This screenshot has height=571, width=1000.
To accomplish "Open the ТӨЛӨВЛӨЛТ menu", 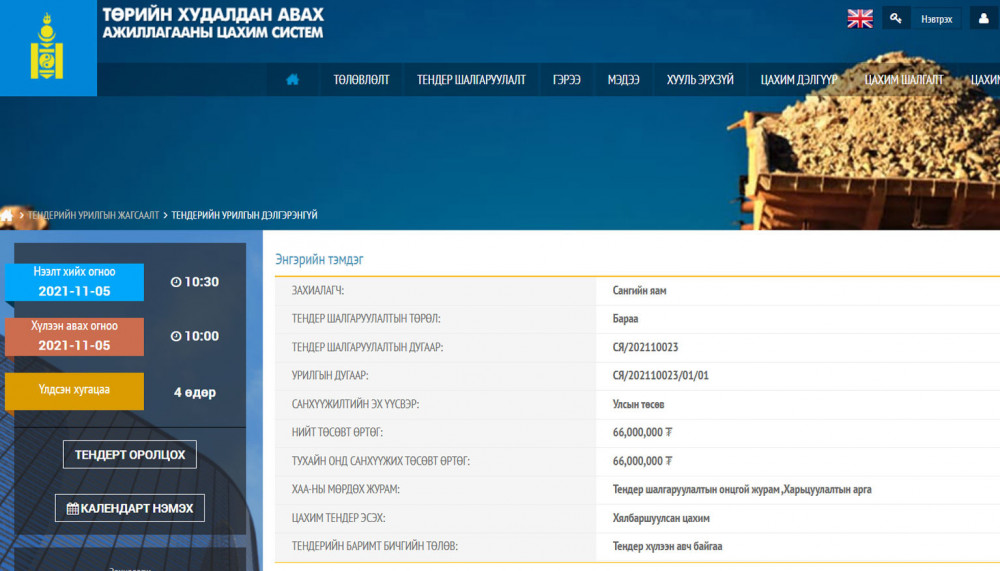I will [361, 80].
